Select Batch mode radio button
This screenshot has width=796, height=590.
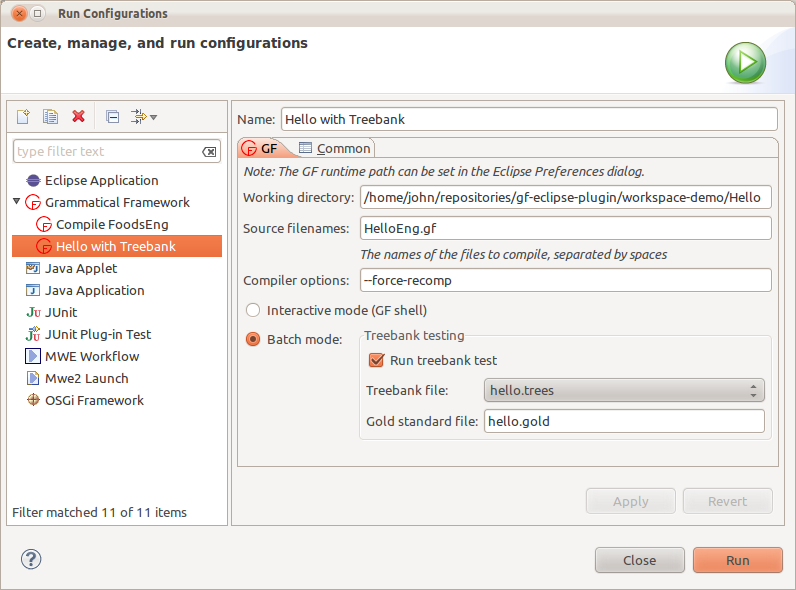(x=253, y=339)
